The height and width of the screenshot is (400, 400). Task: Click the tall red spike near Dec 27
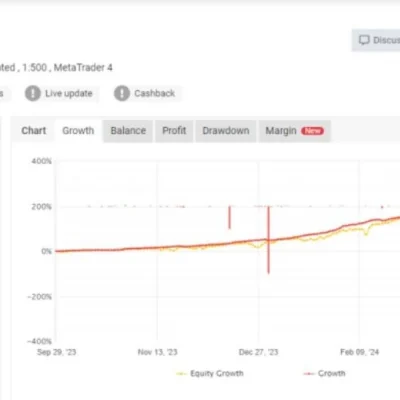click(268, 240)
